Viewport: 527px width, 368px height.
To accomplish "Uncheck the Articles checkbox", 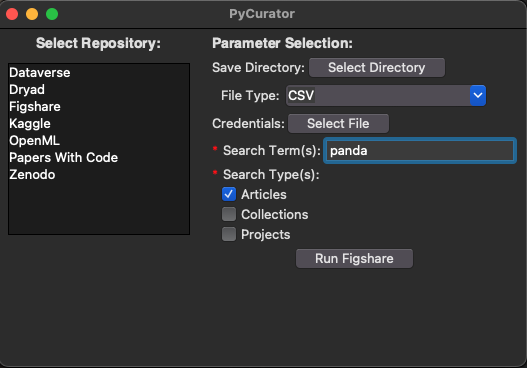I will coord(229,194).
